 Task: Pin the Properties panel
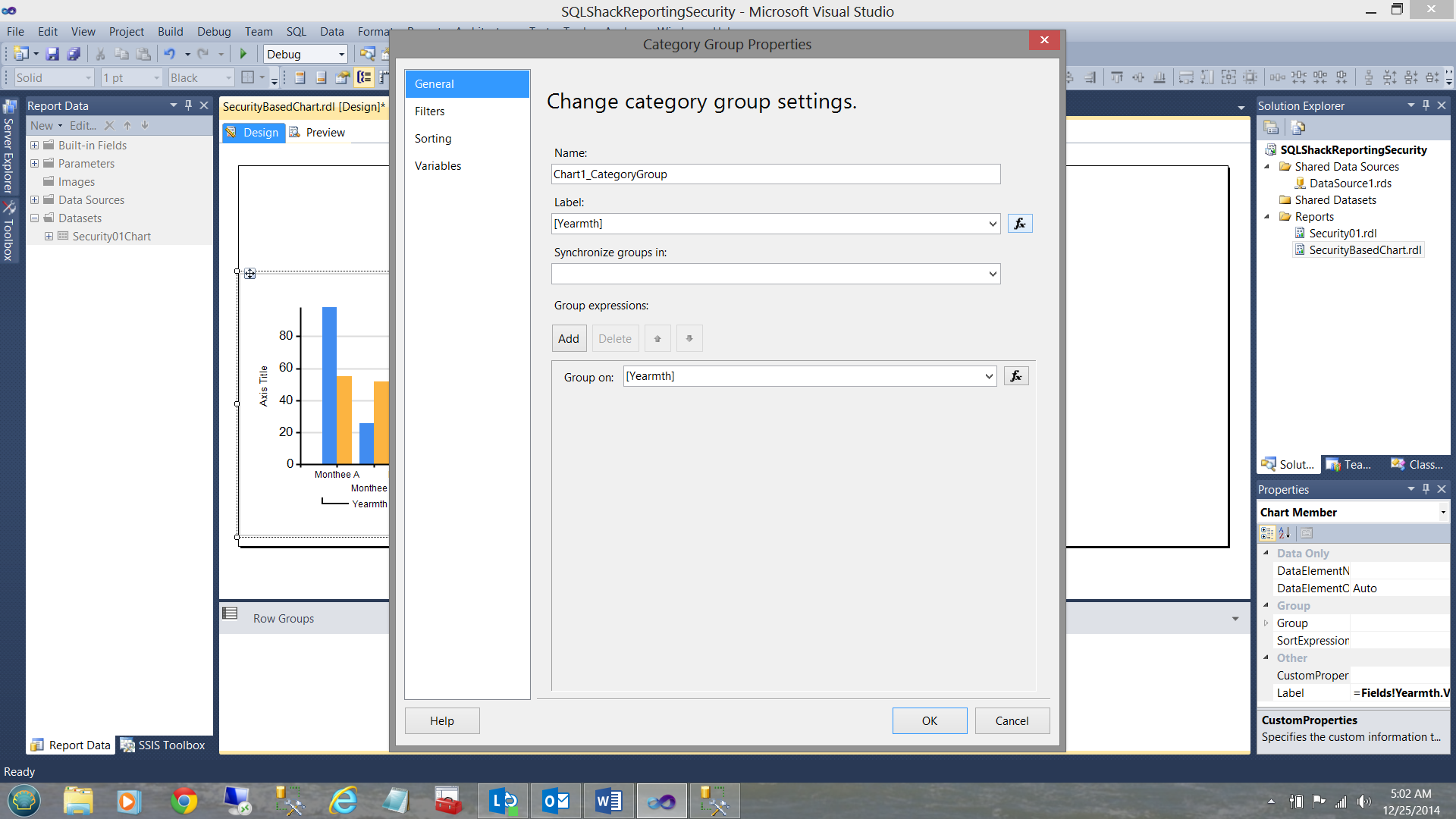tap(1426, 489)
